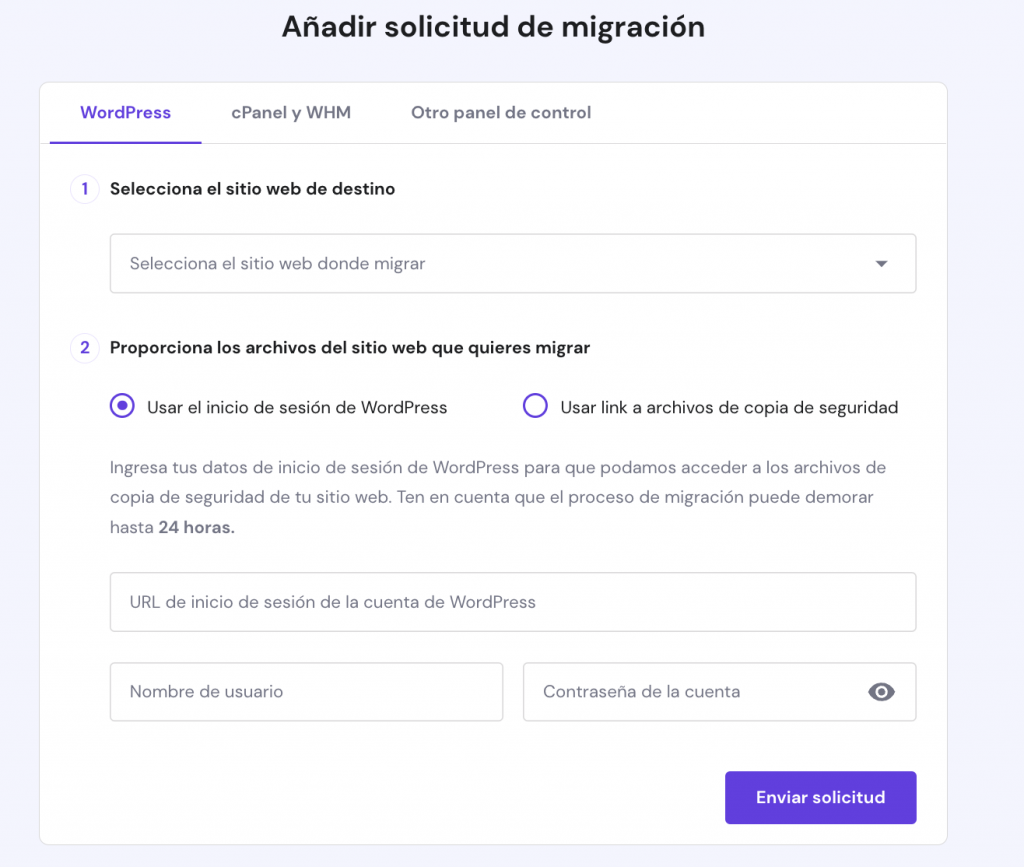Show password with the eye icon
Image resolution: width=1024 pixels, height=867 pixels.
[x=881, y=692]
